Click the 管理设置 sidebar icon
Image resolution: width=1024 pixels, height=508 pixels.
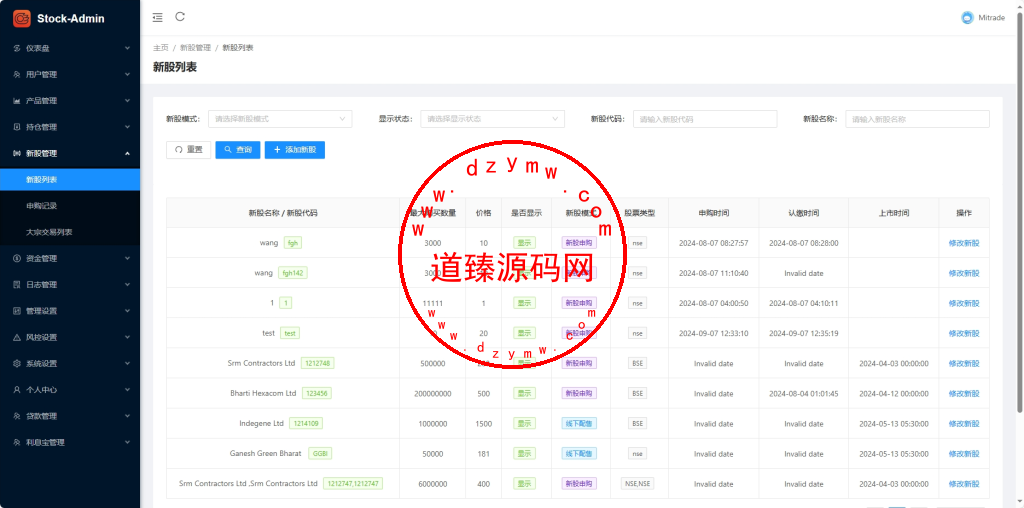(x=17, y=311)
